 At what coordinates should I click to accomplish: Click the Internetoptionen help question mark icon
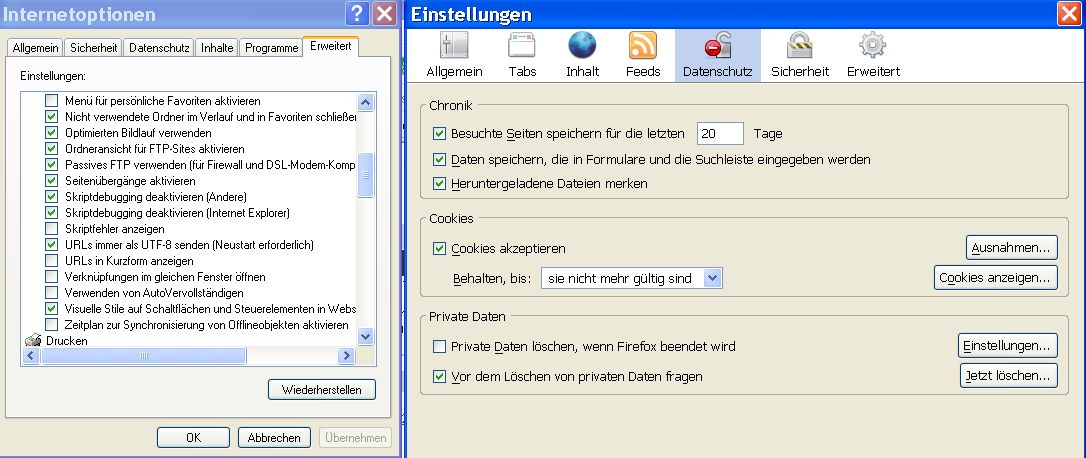[356, 14]
